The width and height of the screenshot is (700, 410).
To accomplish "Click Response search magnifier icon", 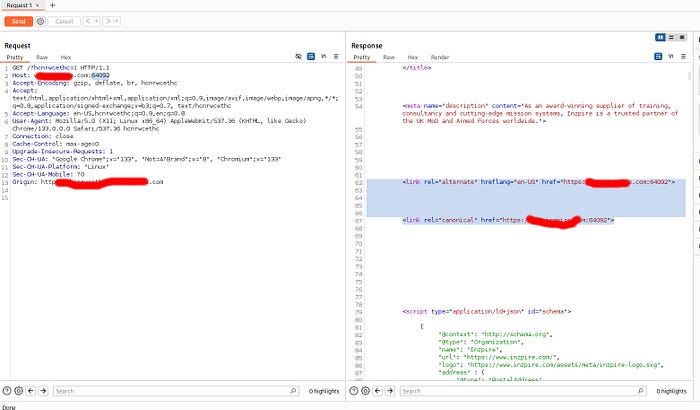I will click(641, 391).
